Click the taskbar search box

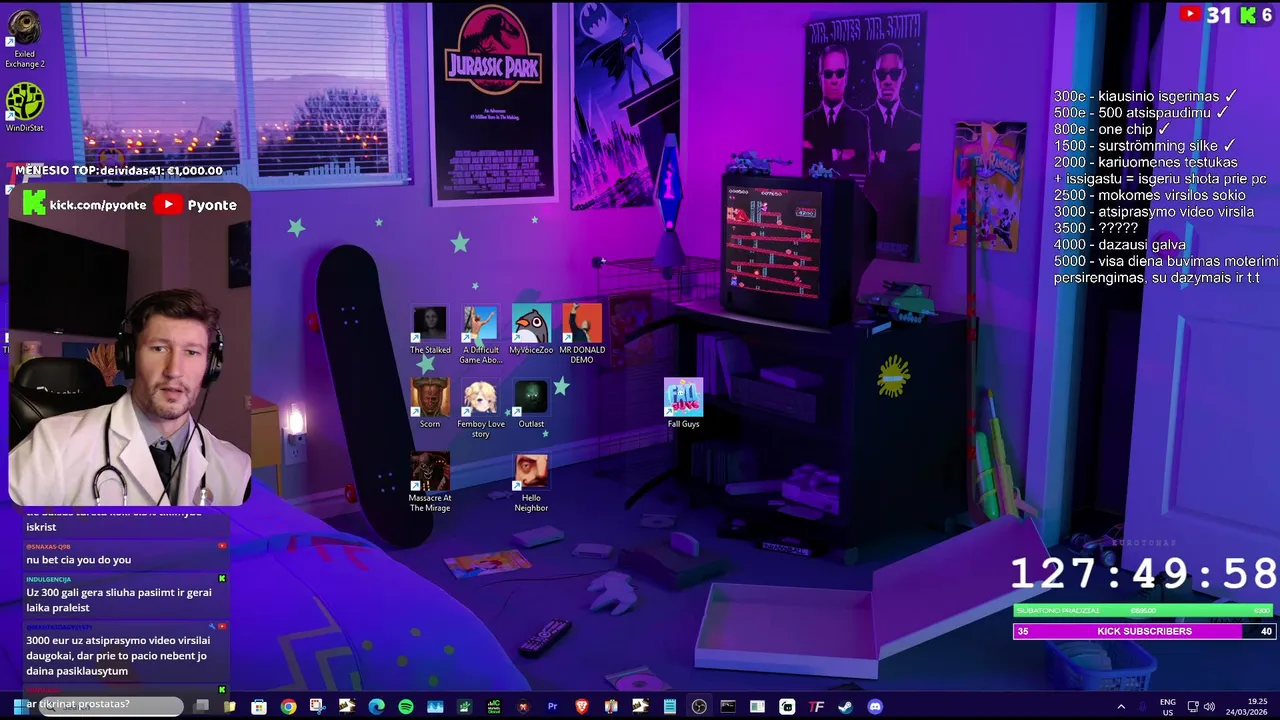coord(111,706)
